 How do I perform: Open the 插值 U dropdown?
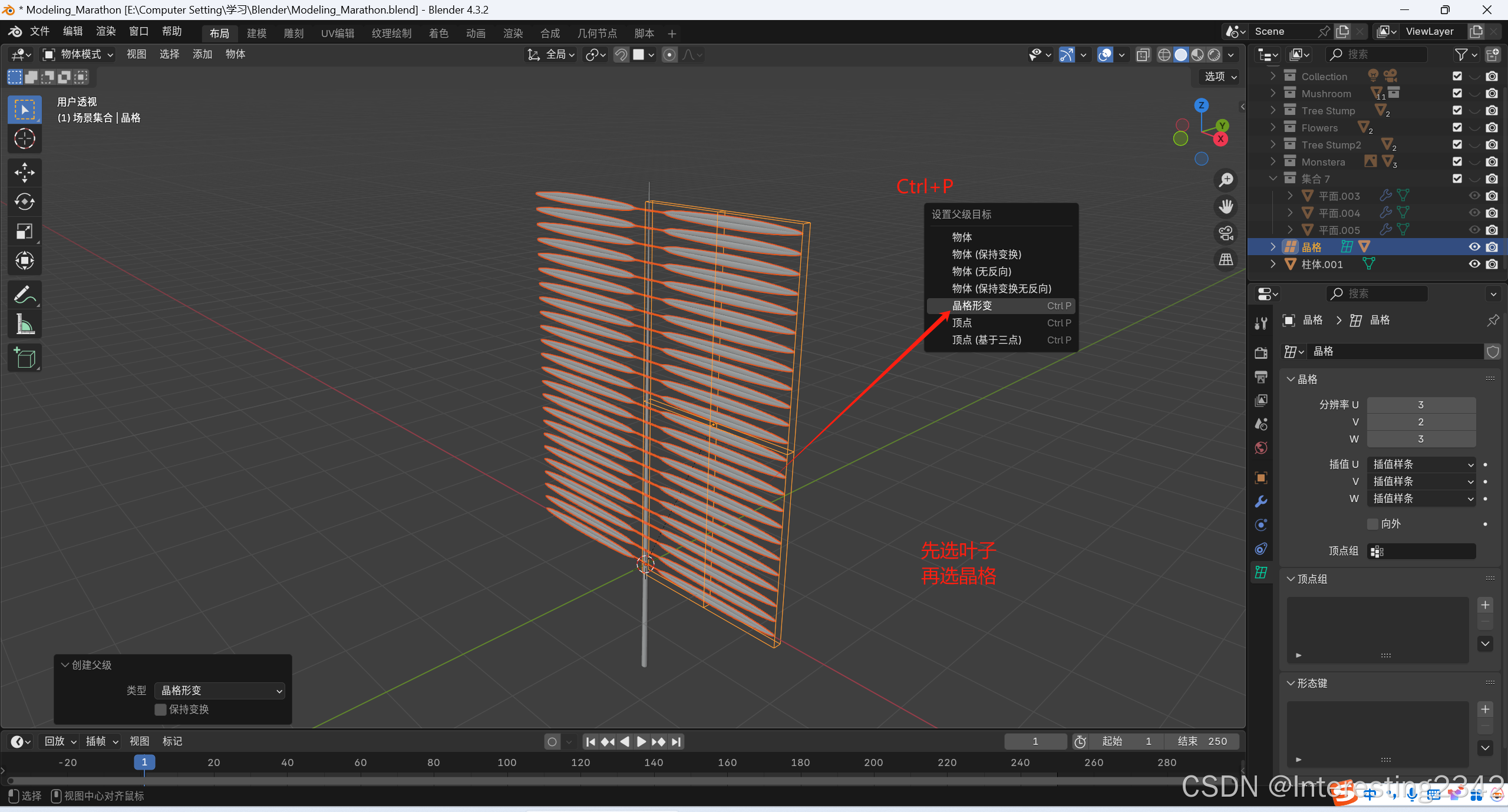[1421, 464]
